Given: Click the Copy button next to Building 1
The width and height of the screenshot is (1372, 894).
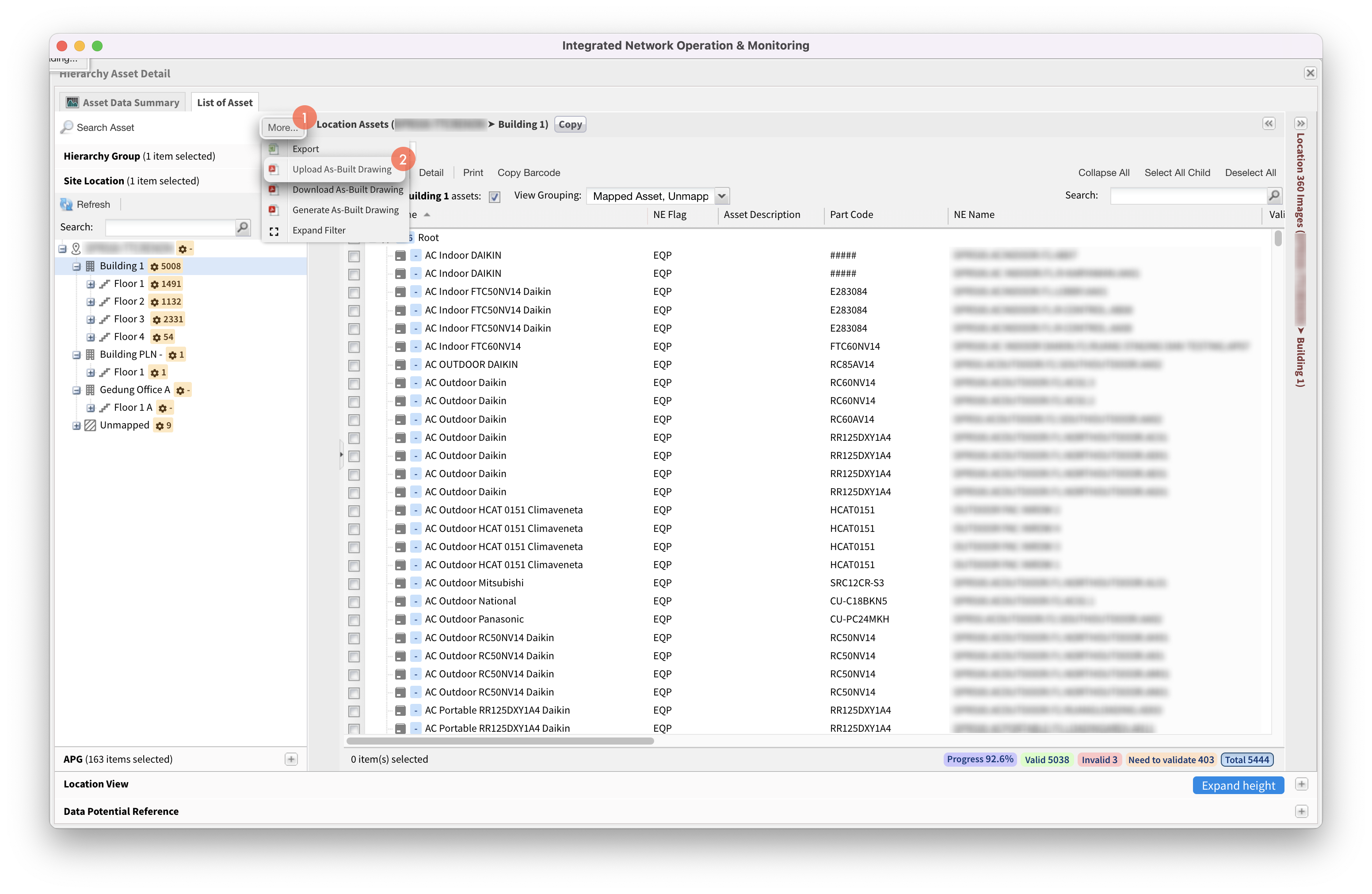Looking at the screenshot, I should coord(570,124).
